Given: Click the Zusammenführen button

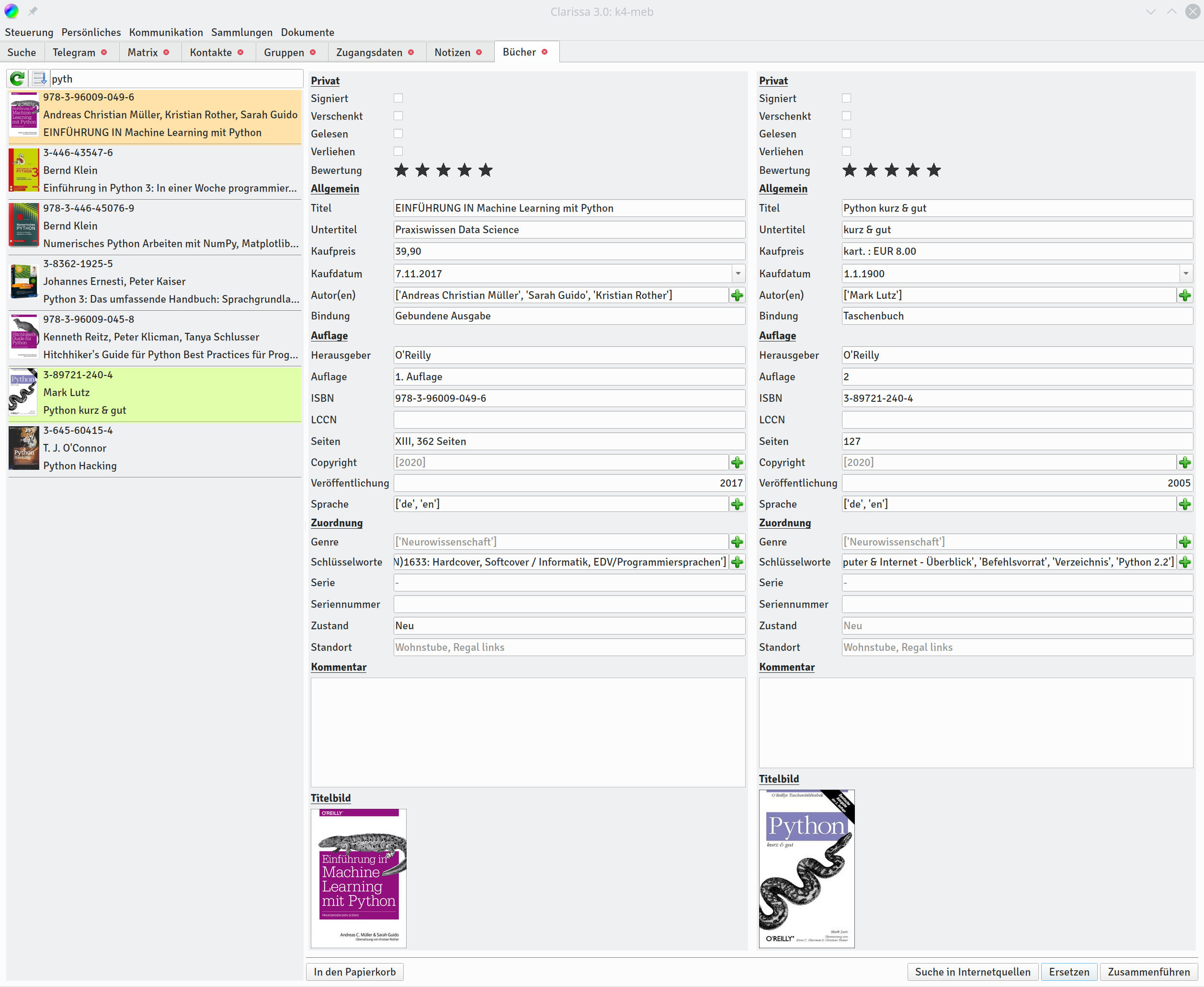Looking at the screenshot, I should (x=1149, y=972).
